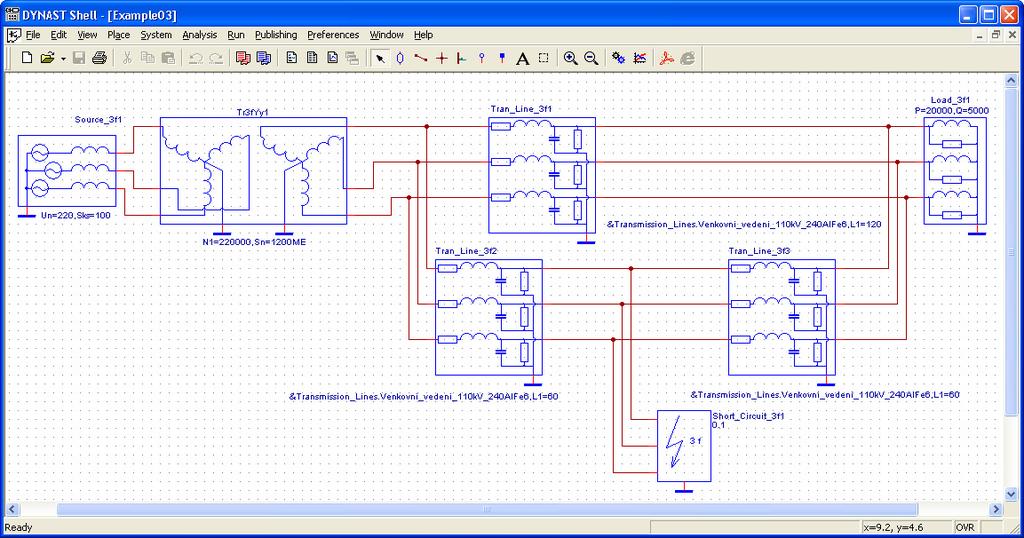The height and width of the screenshot is (538, 1024).
Task: Click the Paste clipboard icon
Action: click(168, 58)
